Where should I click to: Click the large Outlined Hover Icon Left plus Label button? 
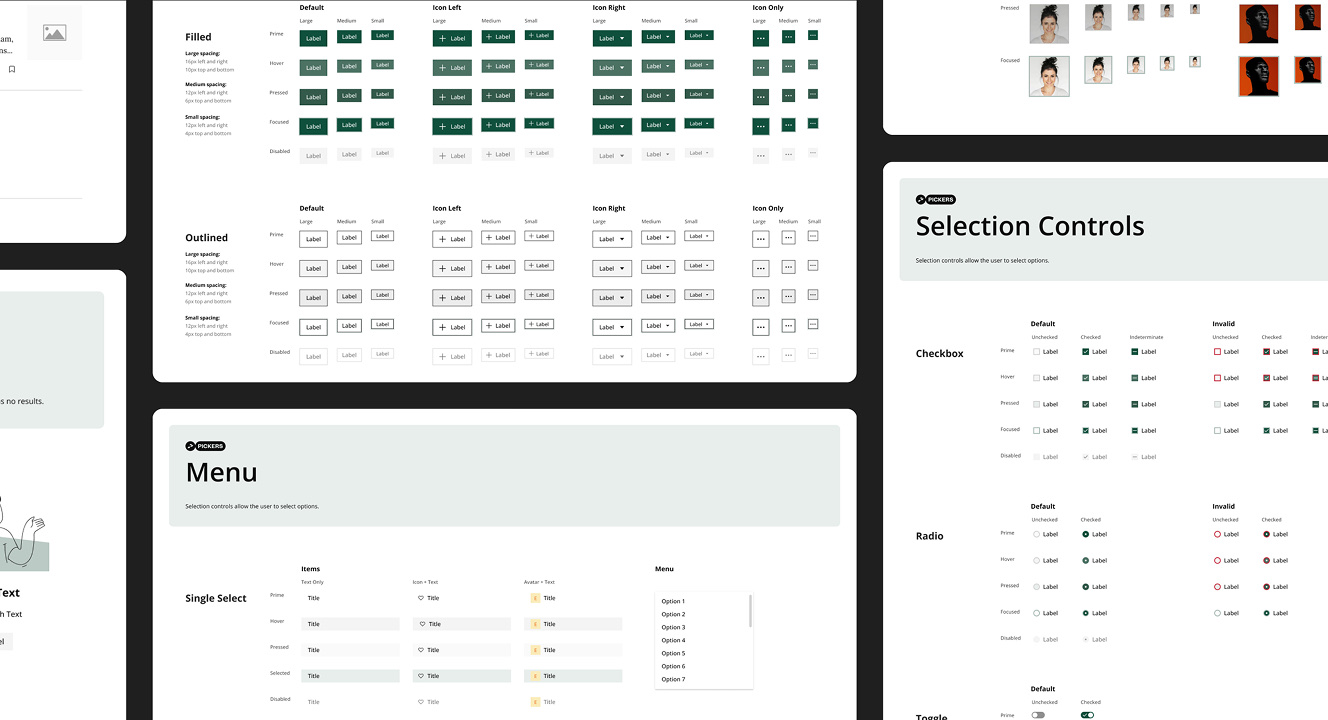(452, 268)
